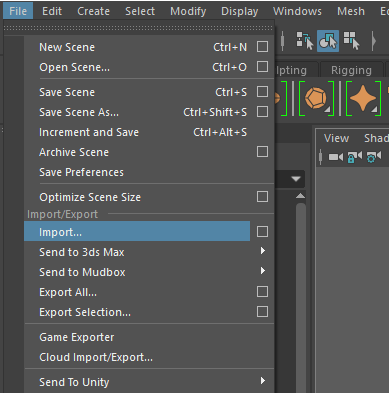The image size is (389, 393).
Task: Open the File menu
Action: (18, 11)
